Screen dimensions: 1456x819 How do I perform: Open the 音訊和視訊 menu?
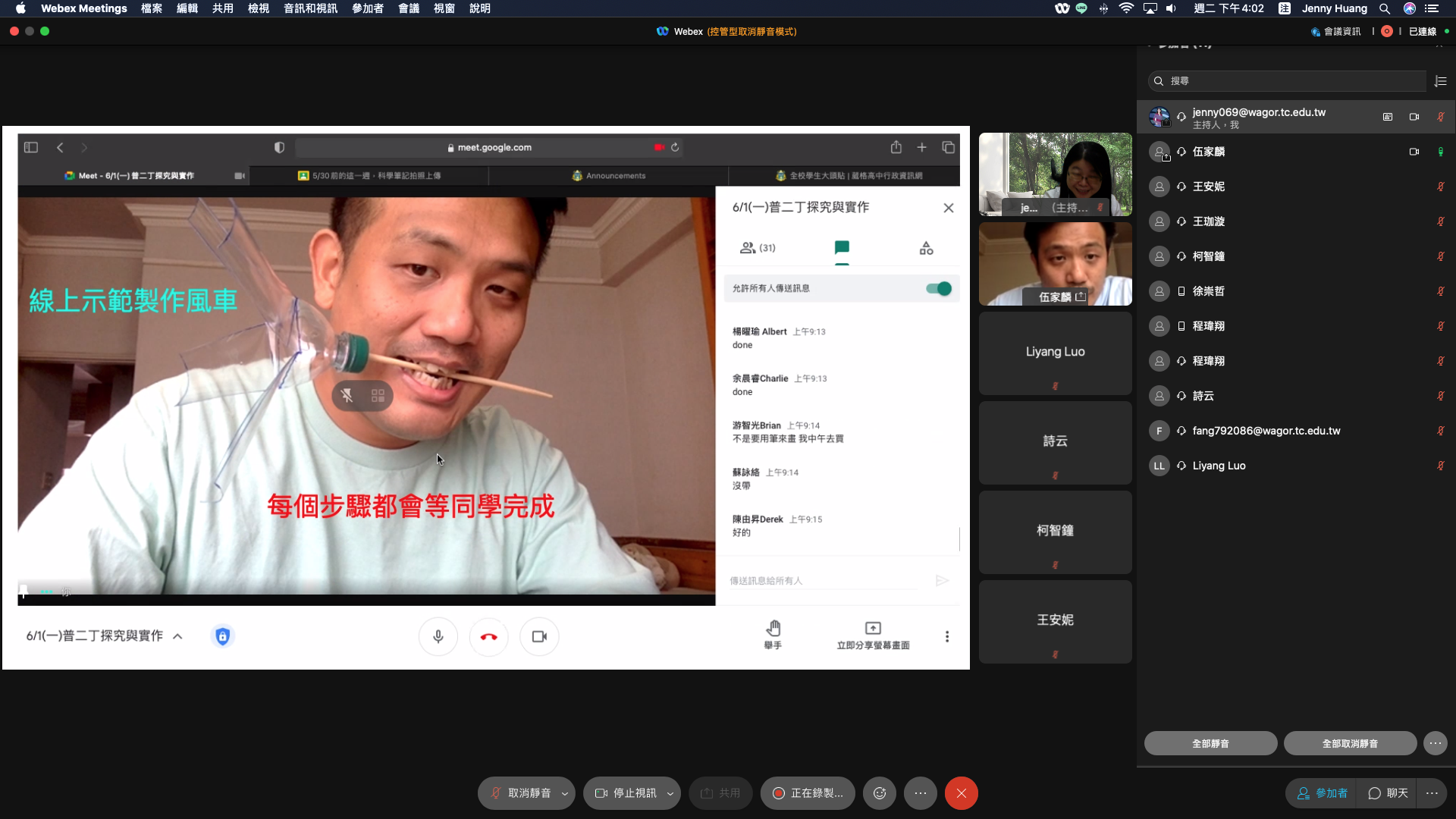coord(310,8)
